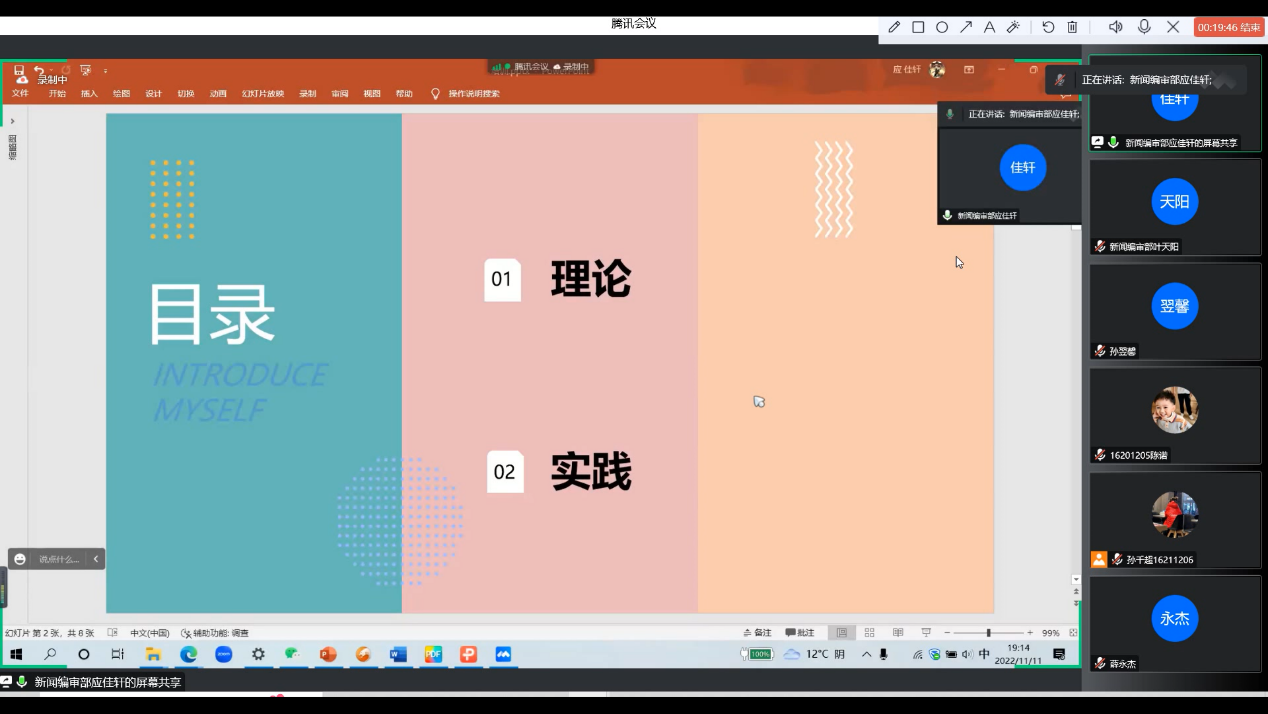Click the trash icon to clear annotations
The height and width of the screenshot is (714, 1268).
pyautogui.click(x=1072, y=27)
